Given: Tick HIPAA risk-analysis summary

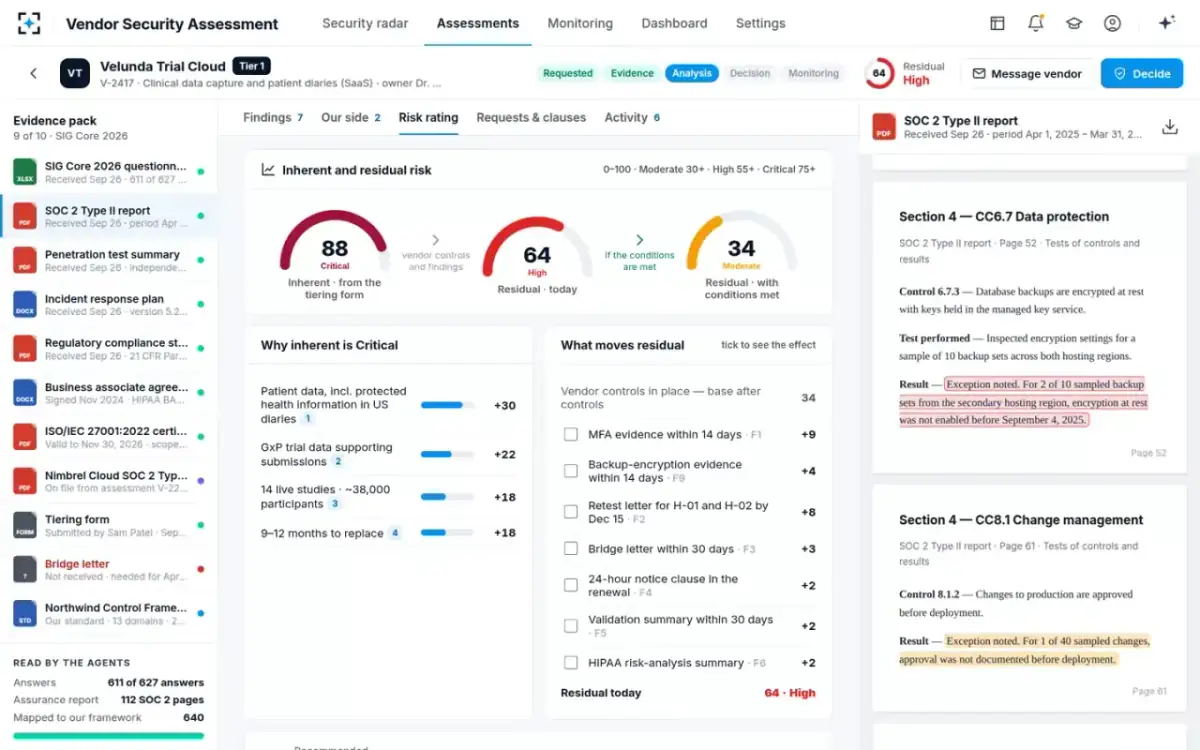Looking at the screenshot, I should pos(571,662).
